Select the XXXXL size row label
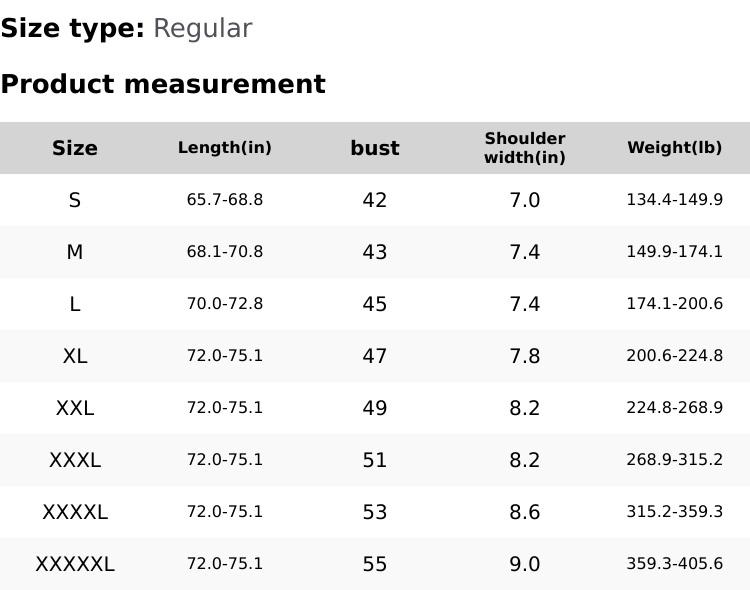The image size is (750, 590). pyautogui.click(x=75, y=512)
